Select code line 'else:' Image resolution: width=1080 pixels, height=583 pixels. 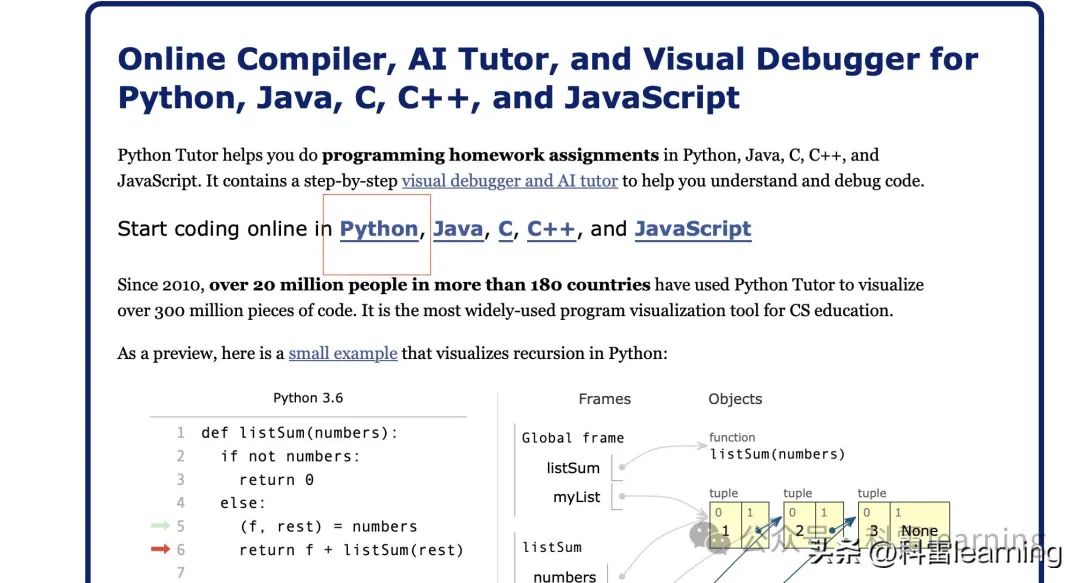pos(242,503)
